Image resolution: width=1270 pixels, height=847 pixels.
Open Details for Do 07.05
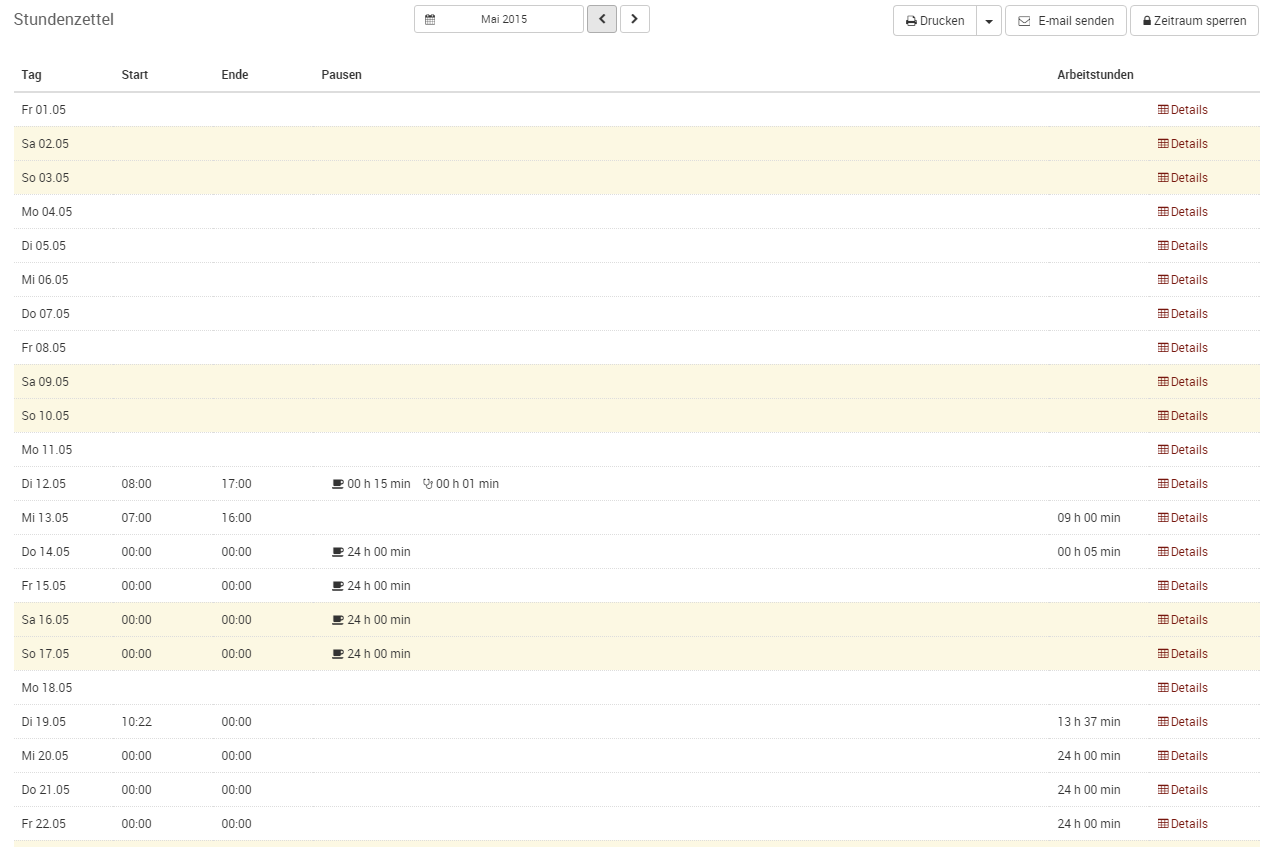1183,314
